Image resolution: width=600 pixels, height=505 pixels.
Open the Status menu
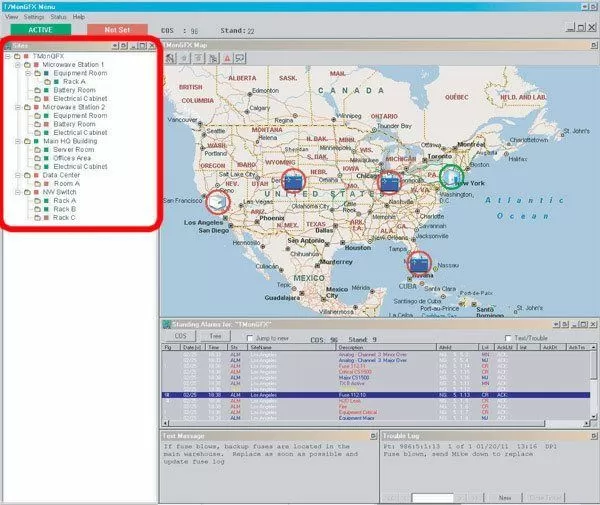click(59, 17)
